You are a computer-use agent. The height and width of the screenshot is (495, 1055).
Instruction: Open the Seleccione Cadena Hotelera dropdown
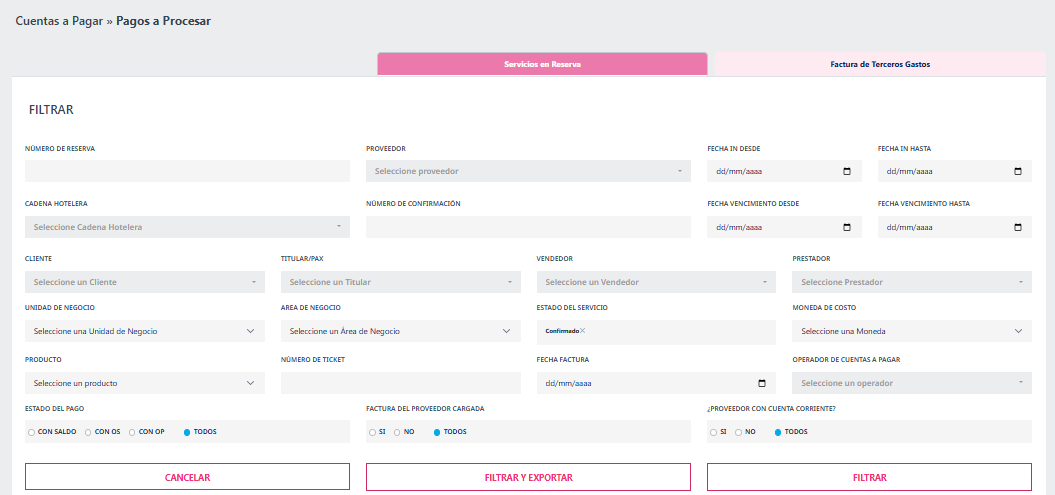[187, 227]
